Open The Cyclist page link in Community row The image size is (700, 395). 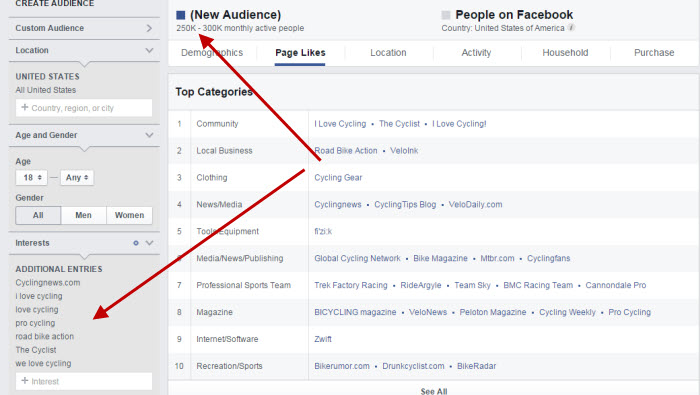(399, 124)
